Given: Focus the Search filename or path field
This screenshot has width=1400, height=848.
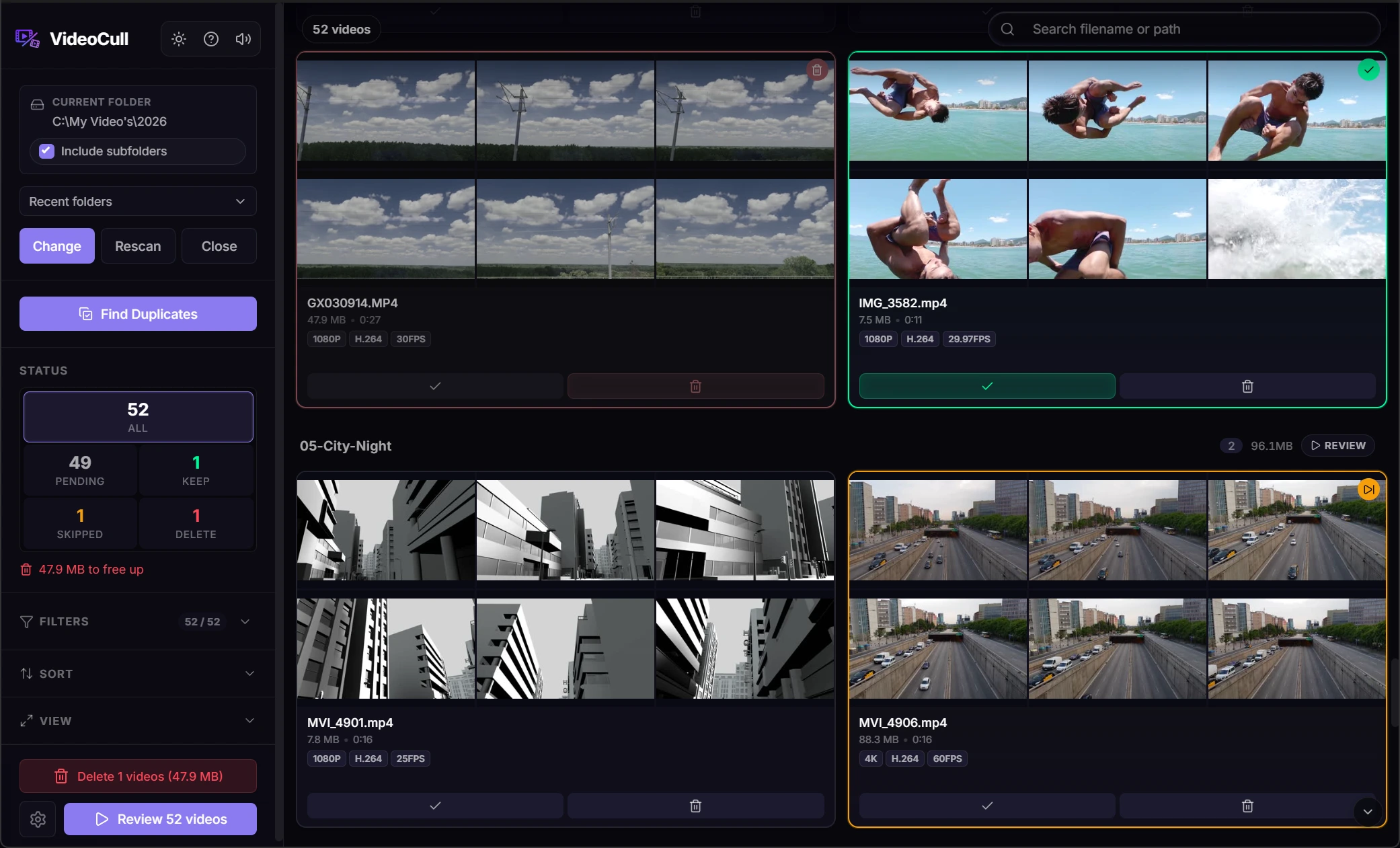Looking at the screenshot, I should [x=1184, y=29].
